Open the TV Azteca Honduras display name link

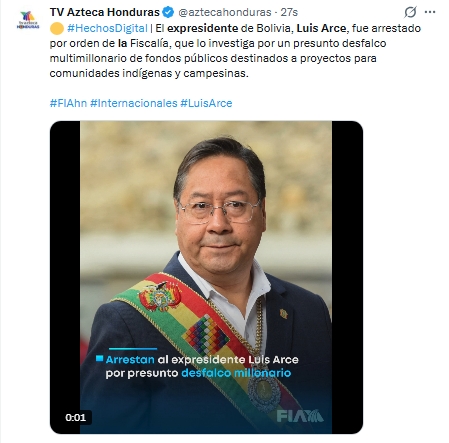coord(105,12)
